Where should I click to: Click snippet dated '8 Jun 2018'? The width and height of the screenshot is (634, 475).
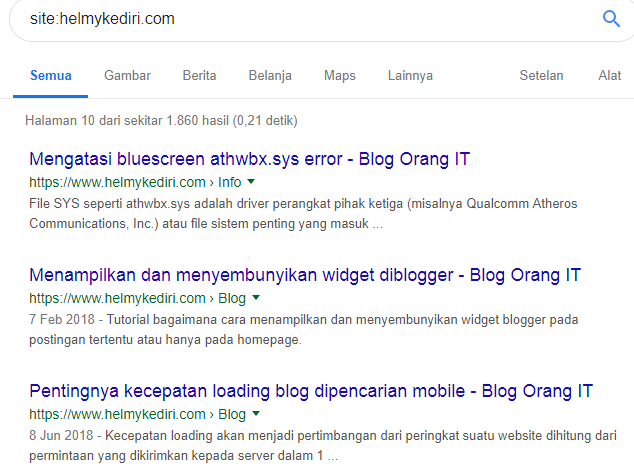coord(323,445)
